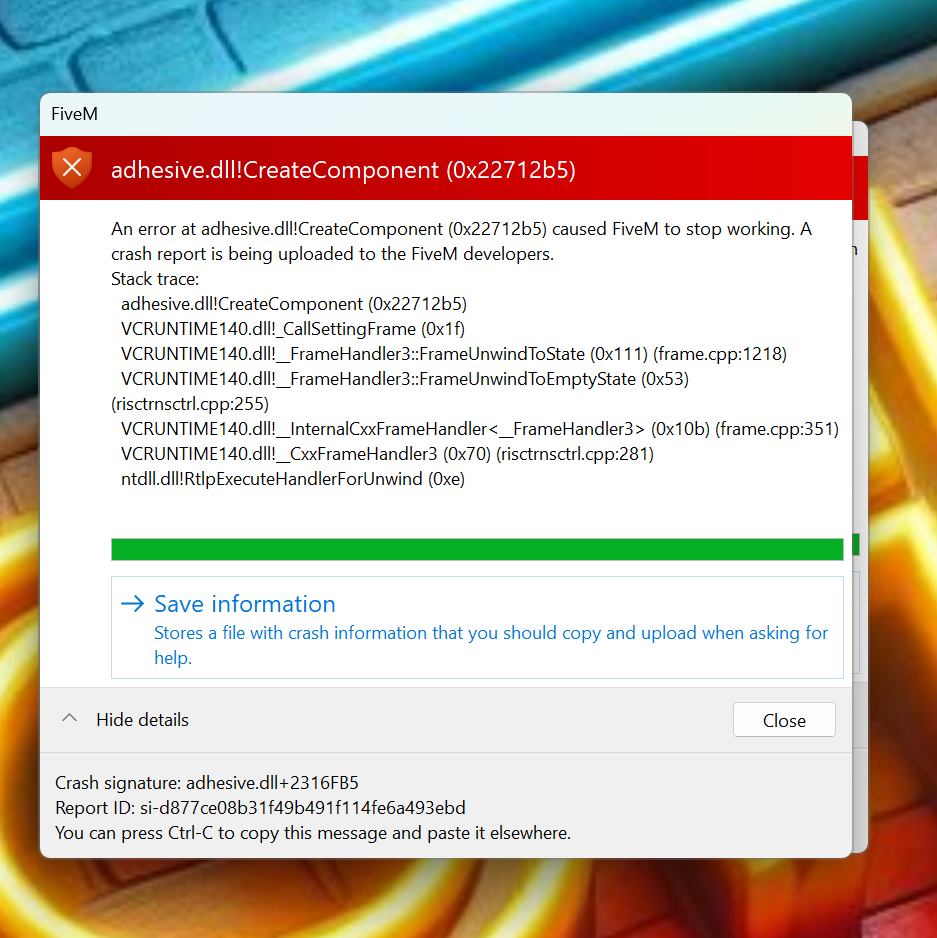Collapse details using the chevron arrow
The height and width of the screenshot is (938, 937).
click(x=69, y=718)
